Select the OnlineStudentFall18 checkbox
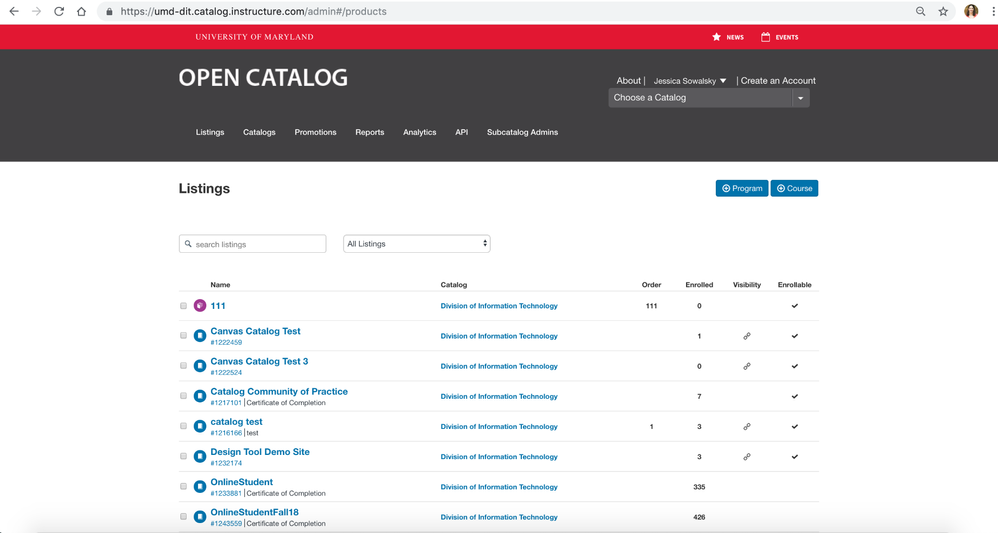This screenshot has width=998, height=533. (183, 516)
